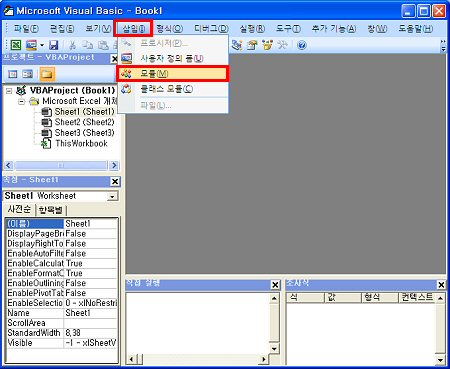Image resolution: width=450 pixels, height=369 pixels.
Task: Click the Save floppy disk icon
Action: tap(54, 45)
